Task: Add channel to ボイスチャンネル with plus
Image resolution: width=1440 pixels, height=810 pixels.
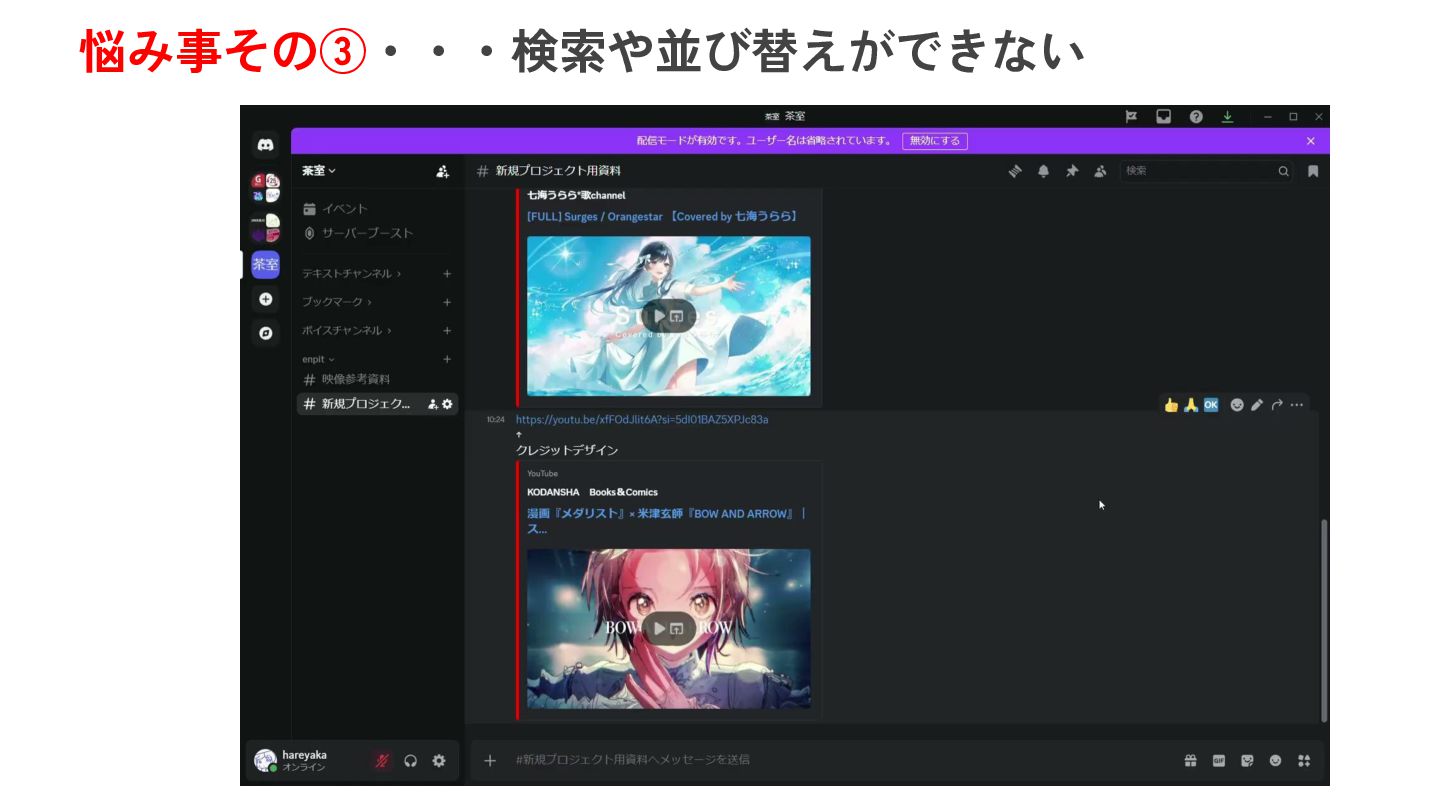Action: pyautogui.click(x=447, y=330)
